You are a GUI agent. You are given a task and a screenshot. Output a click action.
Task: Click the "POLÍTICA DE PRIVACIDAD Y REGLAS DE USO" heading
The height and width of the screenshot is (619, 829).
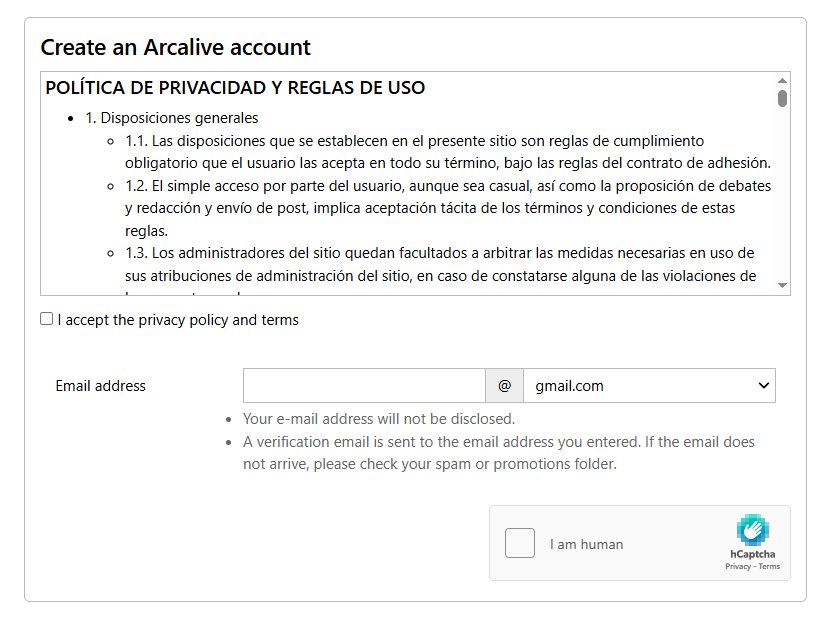tap(235, 88)
